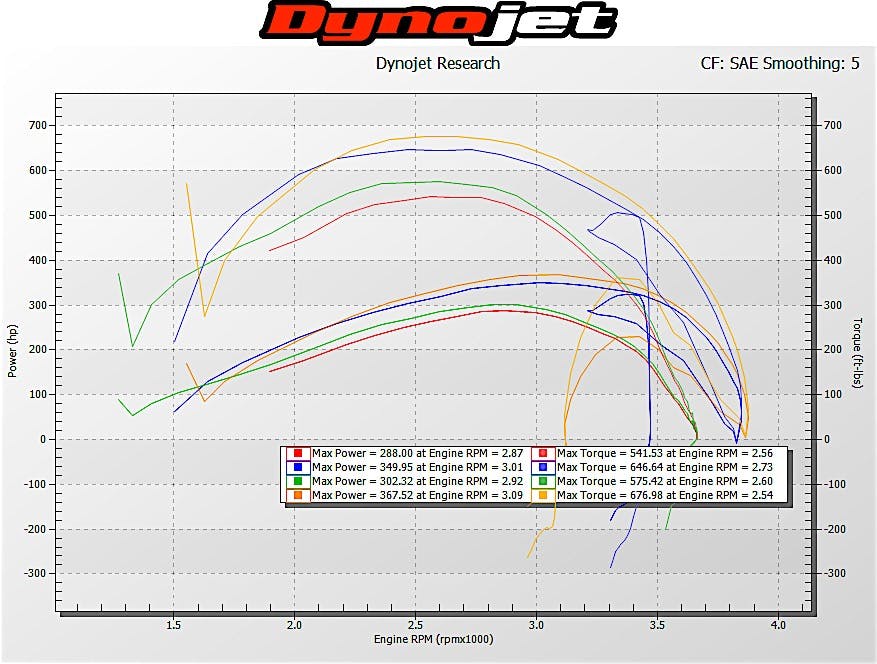Image resolution: width=877 pixels, height=664 pixels.
Task: Click the green Max Torque 575.42 legend swatch
Action: tap(543, 481)
